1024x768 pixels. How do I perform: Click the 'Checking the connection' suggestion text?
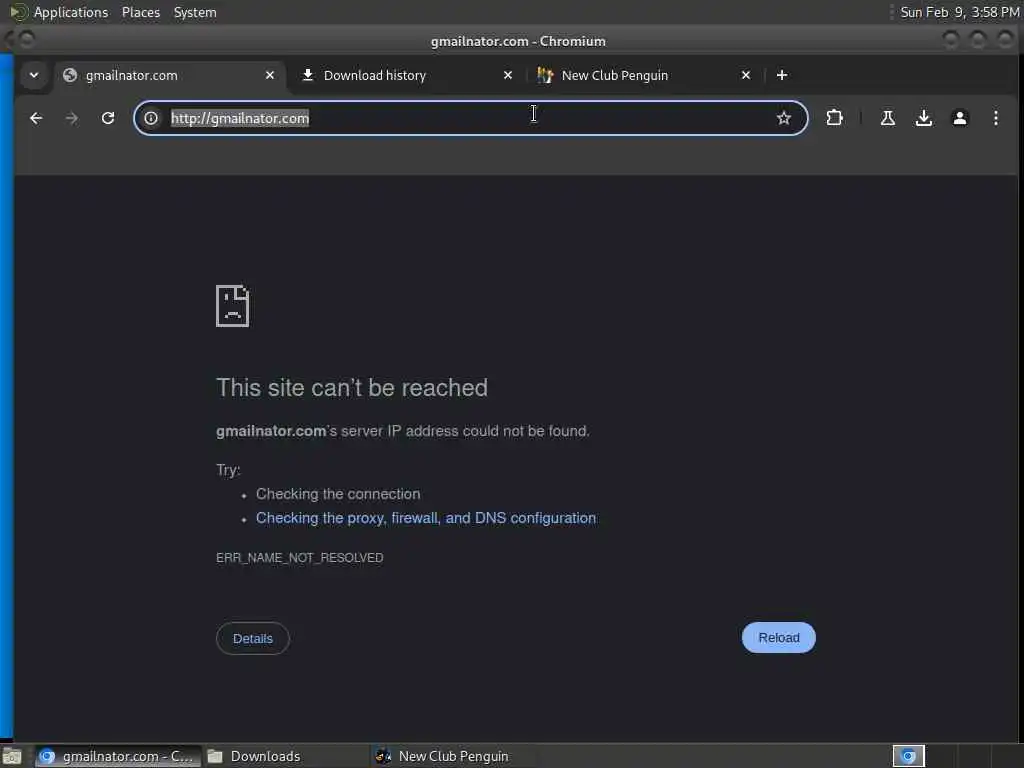click(x=338, y=494)
